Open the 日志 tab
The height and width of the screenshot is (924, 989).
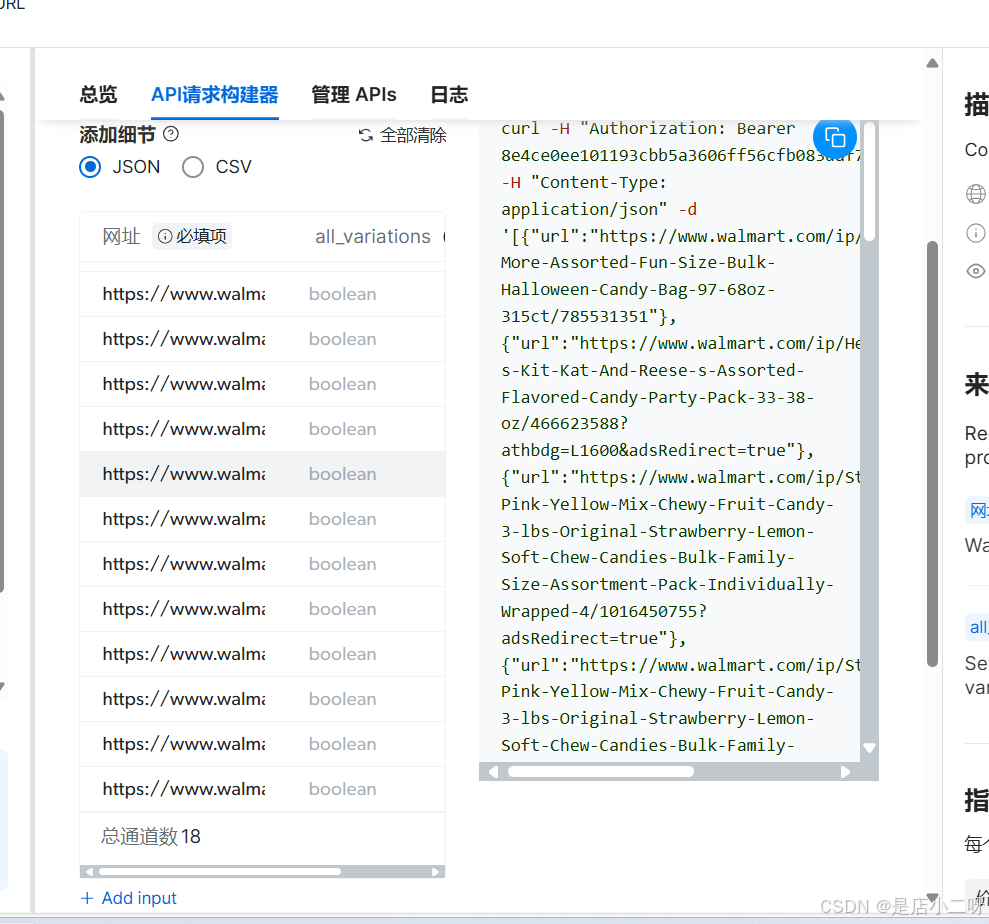[x=449, y=95]
